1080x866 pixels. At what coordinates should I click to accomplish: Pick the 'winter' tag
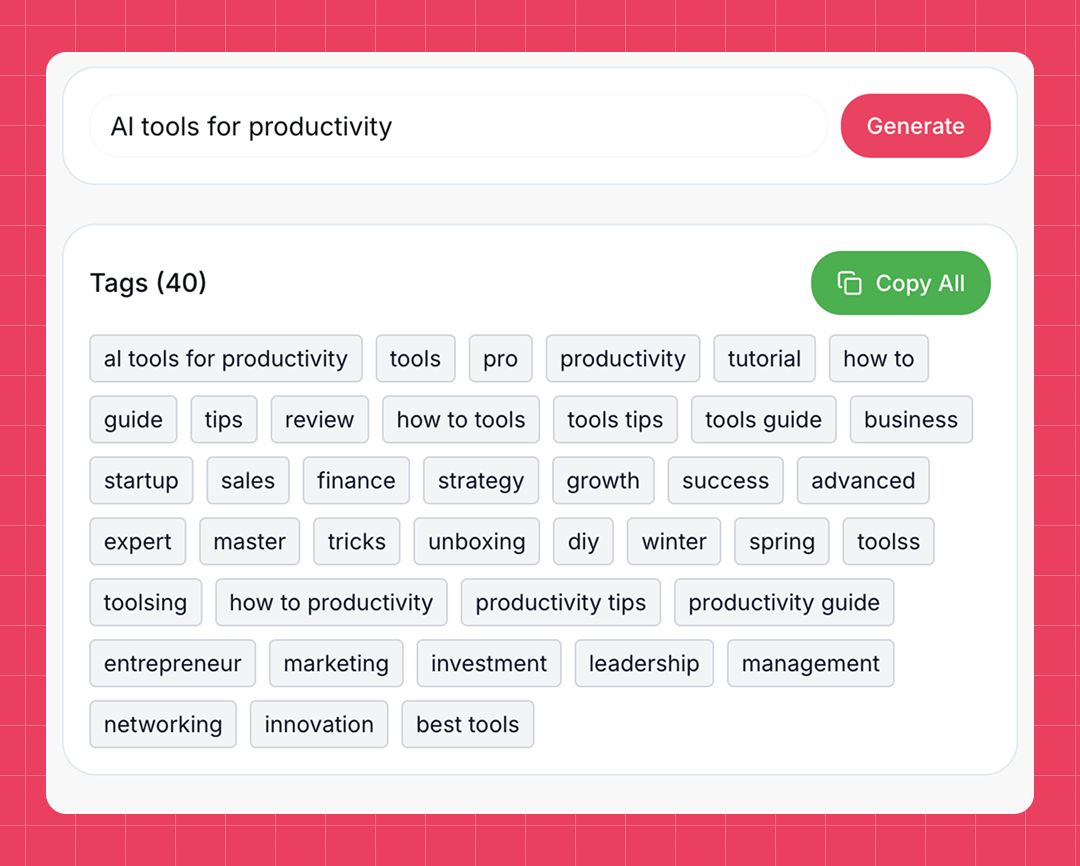point(674,542)
